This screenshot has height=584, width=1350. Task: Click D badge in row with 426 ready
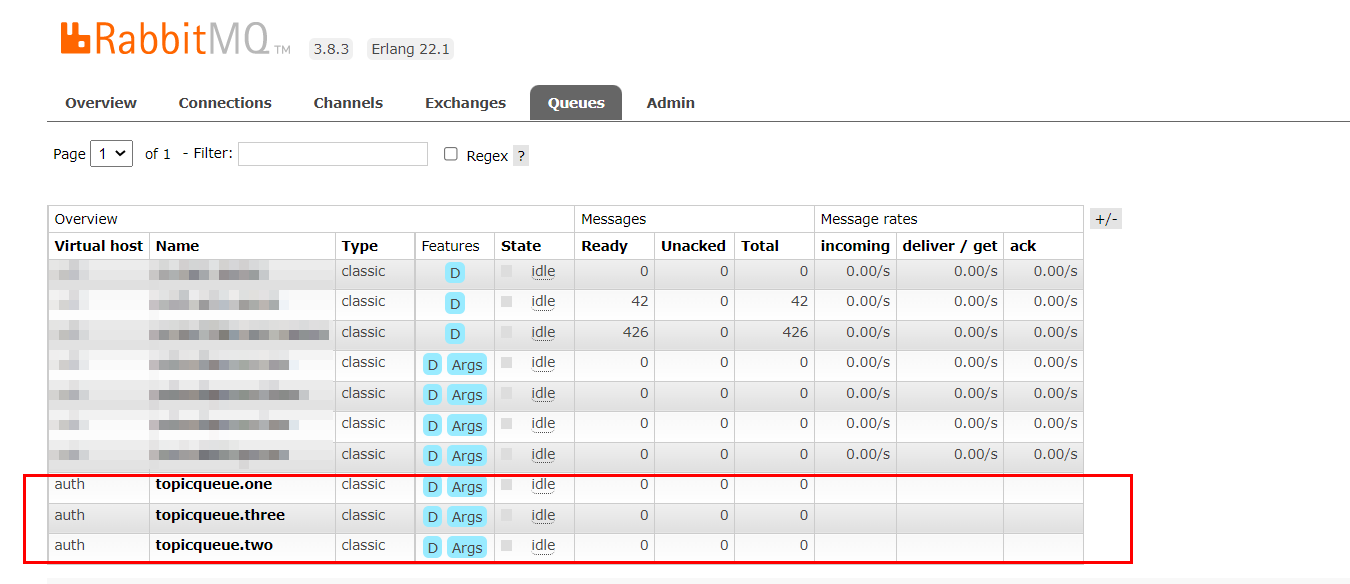pyautogui.click(x=455, y=334)
